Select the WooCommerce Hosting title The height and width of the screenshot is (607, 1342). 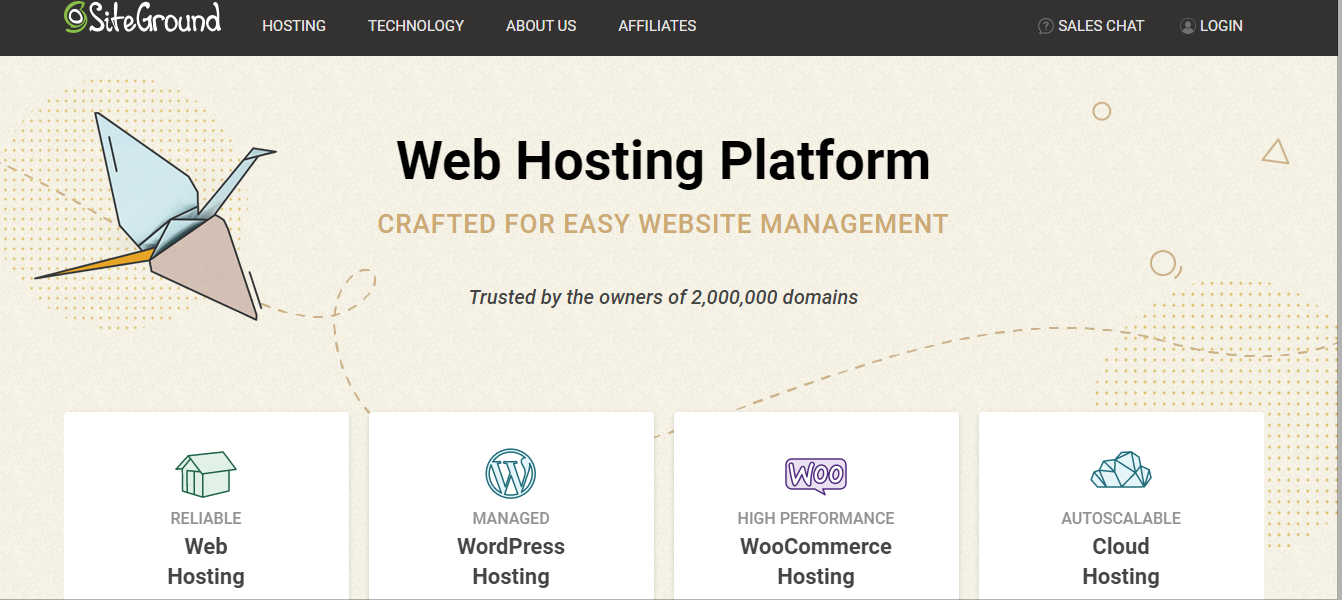[x=816, y=561]
